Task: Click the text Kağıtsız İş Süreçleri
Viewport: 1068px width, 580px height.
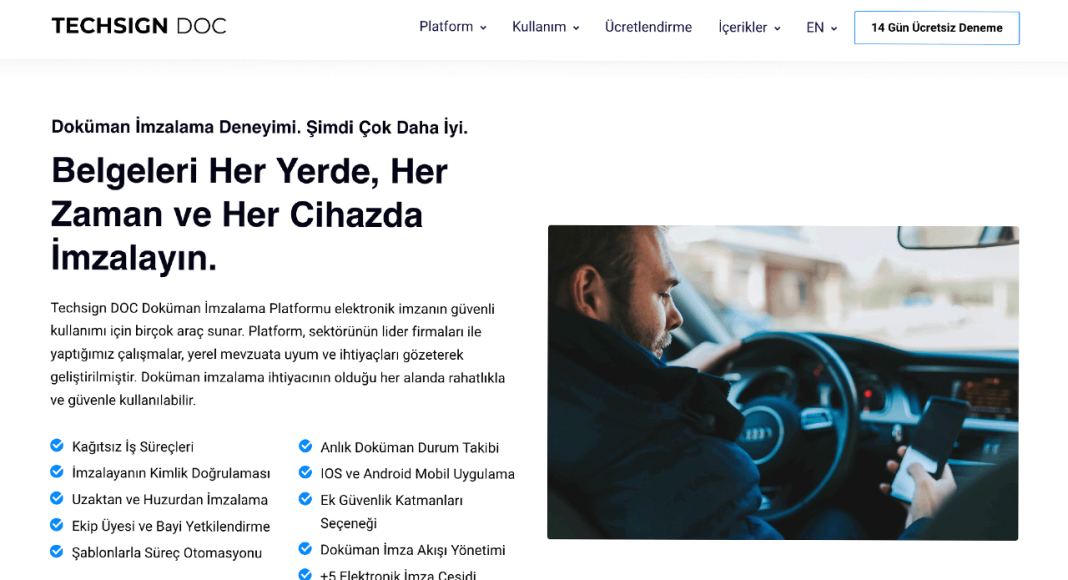Action: [x=133, y=447]
